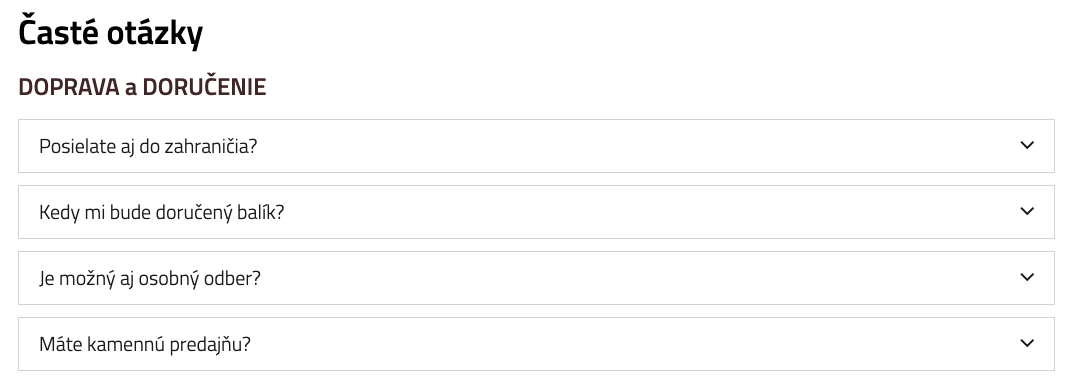Click the blank middle of the foreign shipping row
The width and height of the screenshot is (1072, 383).
point(636,146)
